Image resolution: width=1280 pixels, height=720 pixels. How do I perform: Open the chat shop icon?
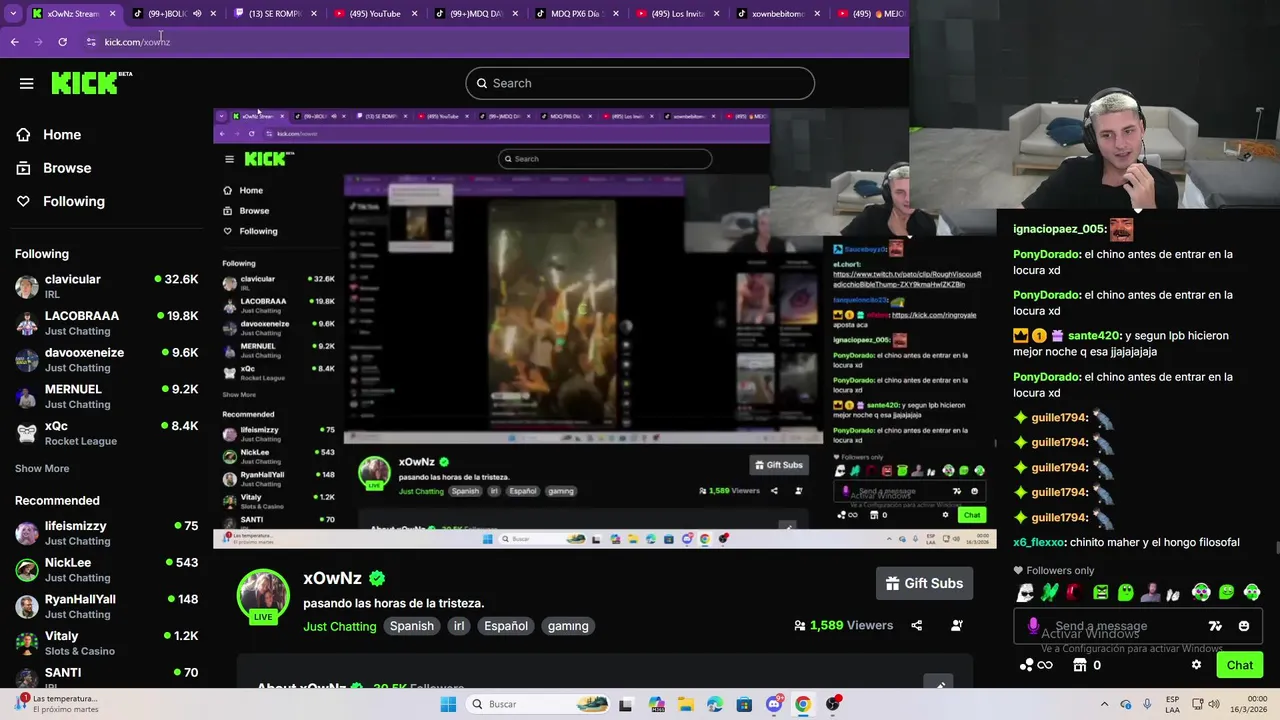[1079, 665]
